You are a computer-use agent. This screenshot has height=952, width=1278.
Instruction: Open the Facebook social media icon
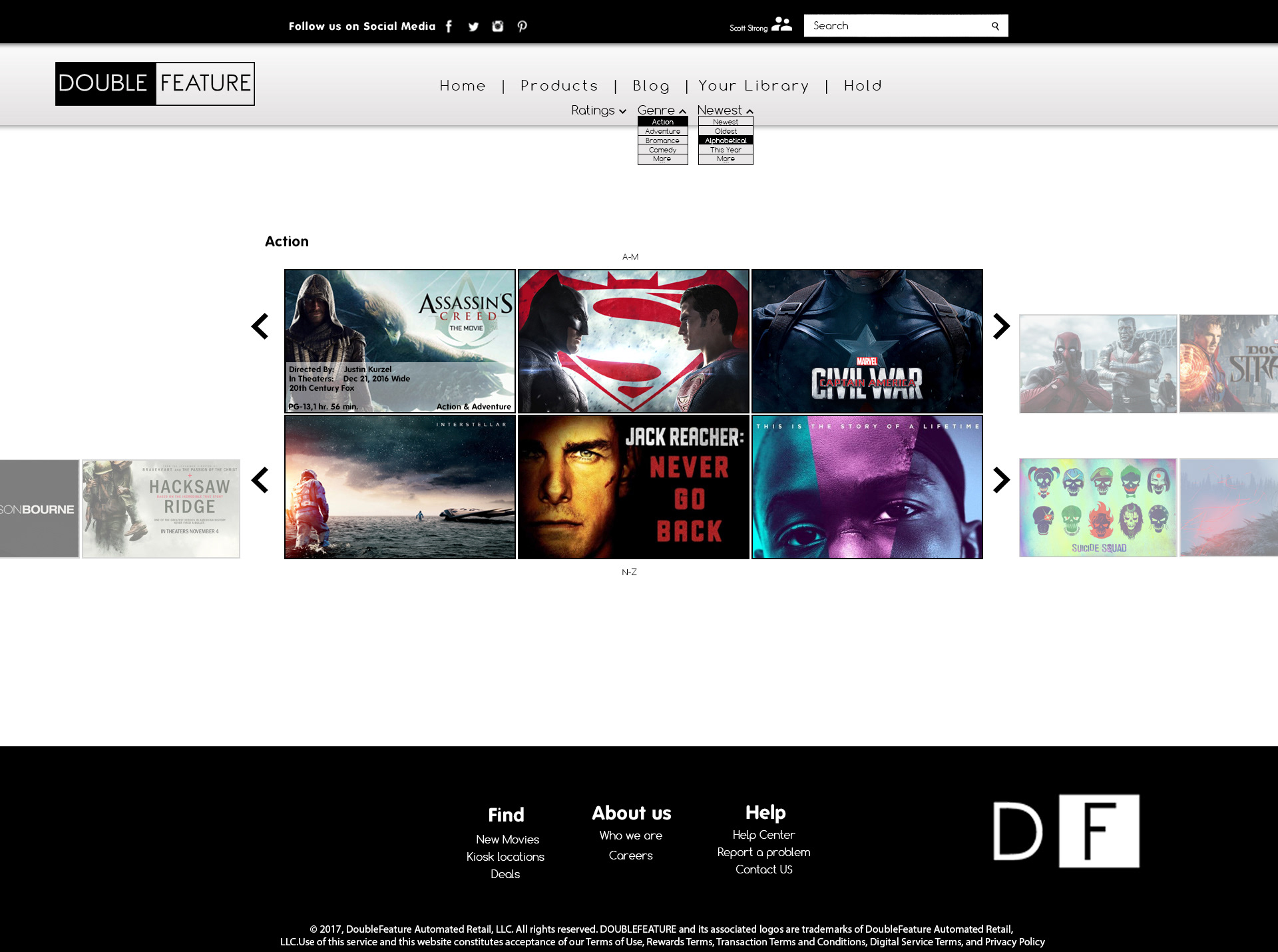tap(449, 26)
